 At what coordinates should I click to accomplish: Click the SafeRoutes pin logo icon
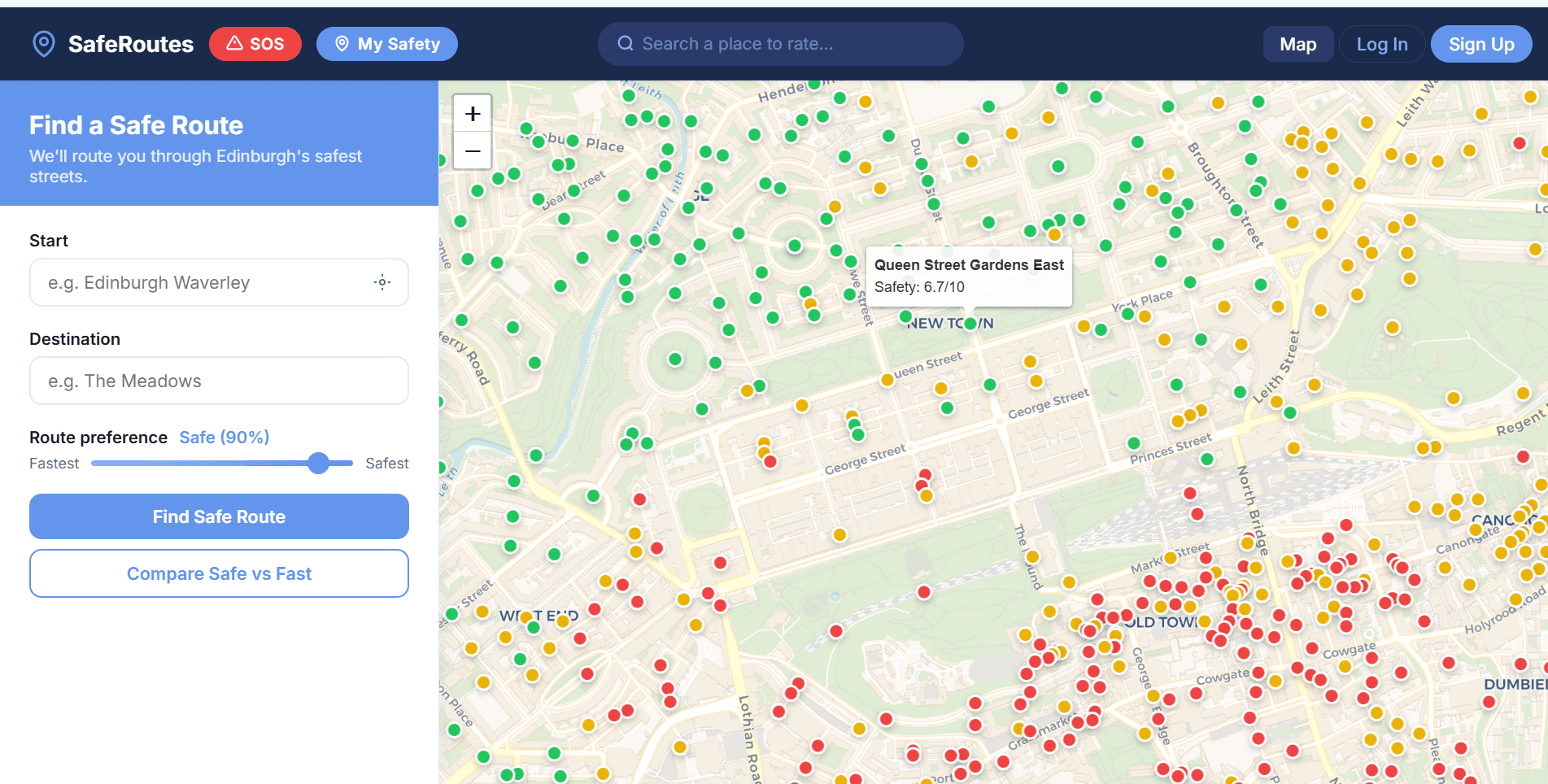[x=43, y=44]
